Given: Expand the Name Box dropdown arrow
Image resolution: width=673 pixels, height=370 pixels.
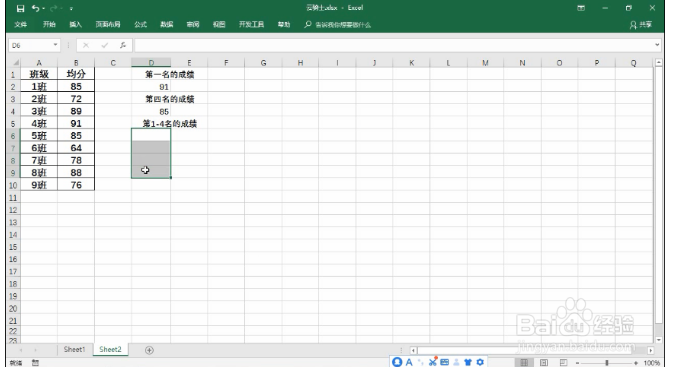Looking at the screenshot, I should (55, 45).
